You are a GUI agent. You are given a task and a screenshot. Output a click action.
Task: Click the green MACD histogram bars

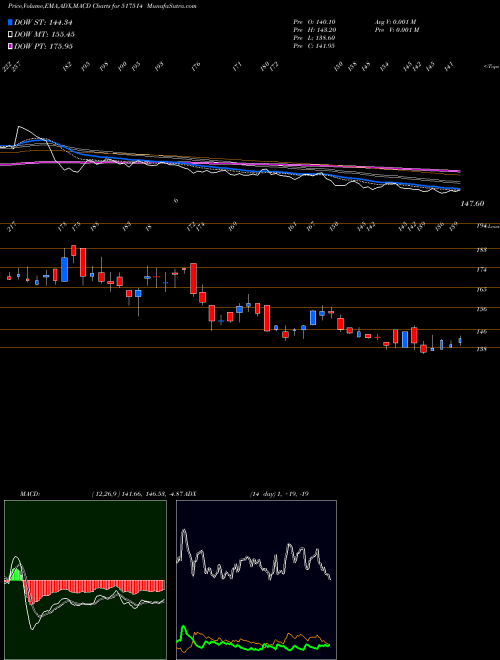(16, 574)
